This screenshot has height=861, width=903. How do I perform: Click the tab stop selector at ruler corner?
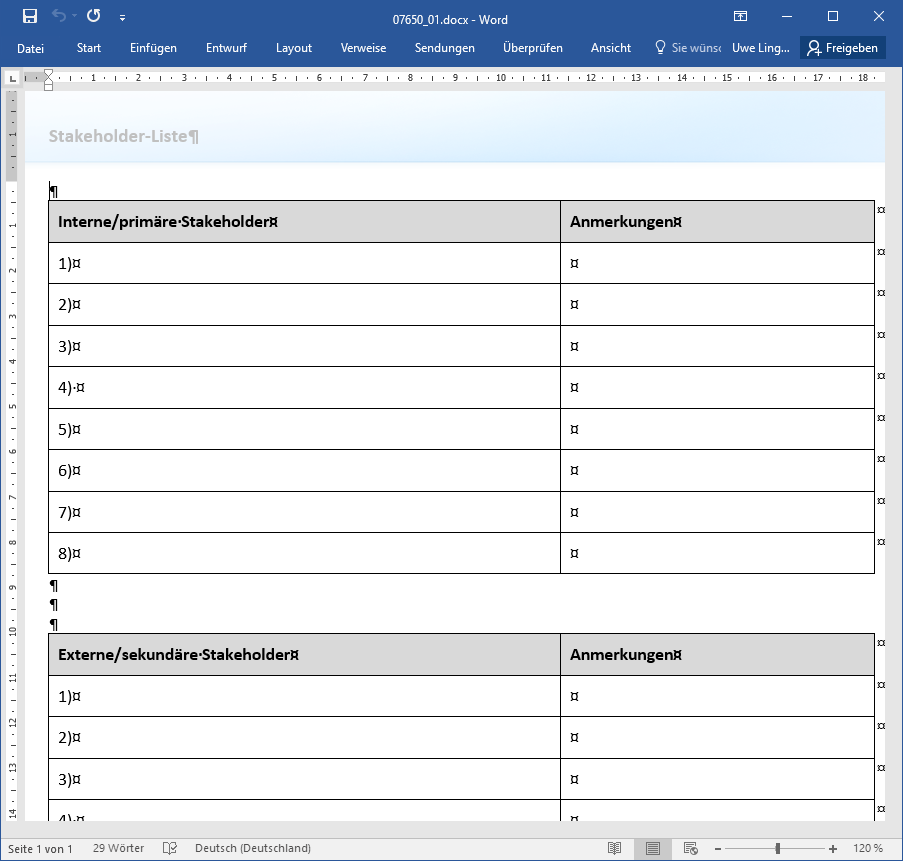coord(13,77)
